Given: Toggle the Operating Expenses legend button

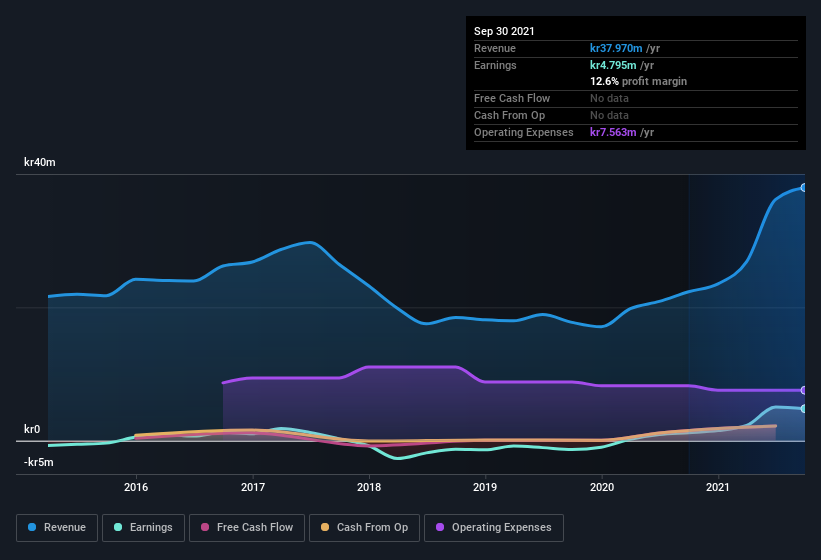Looking at the screenshot, I should pos(494,528).
